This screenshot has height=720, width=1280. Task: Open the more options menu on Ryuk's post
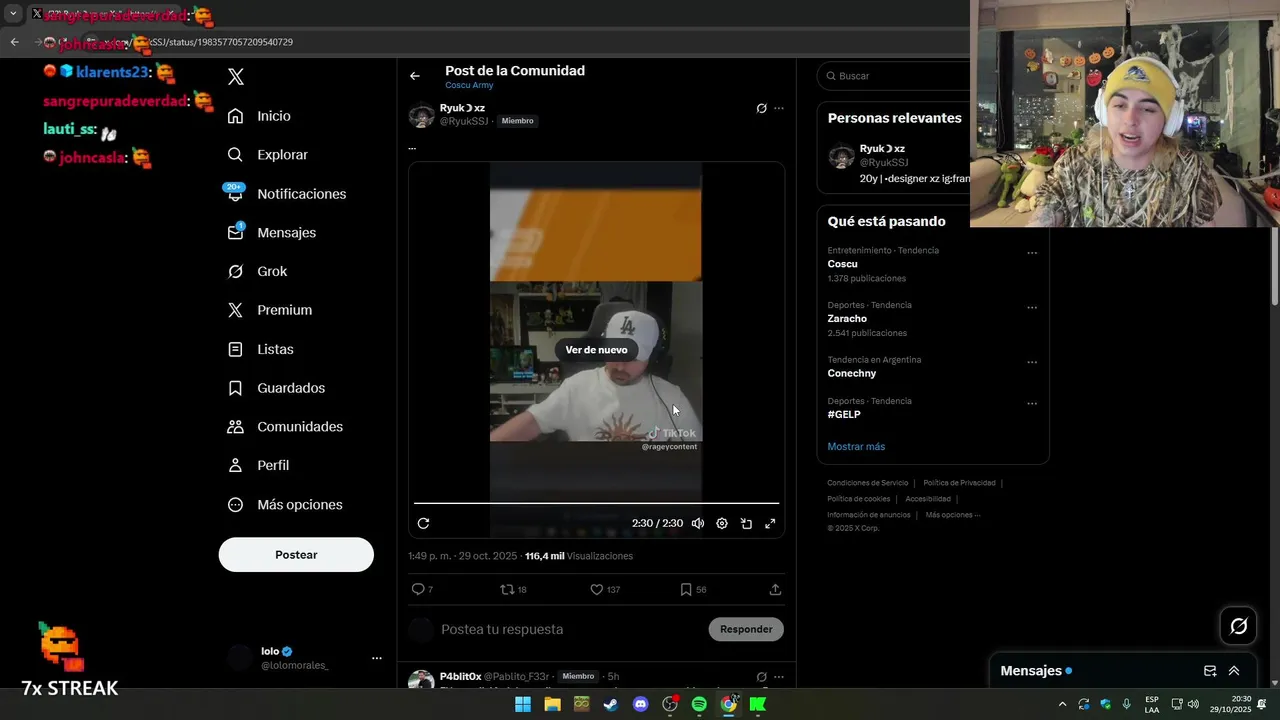click(x=779, y=108)
